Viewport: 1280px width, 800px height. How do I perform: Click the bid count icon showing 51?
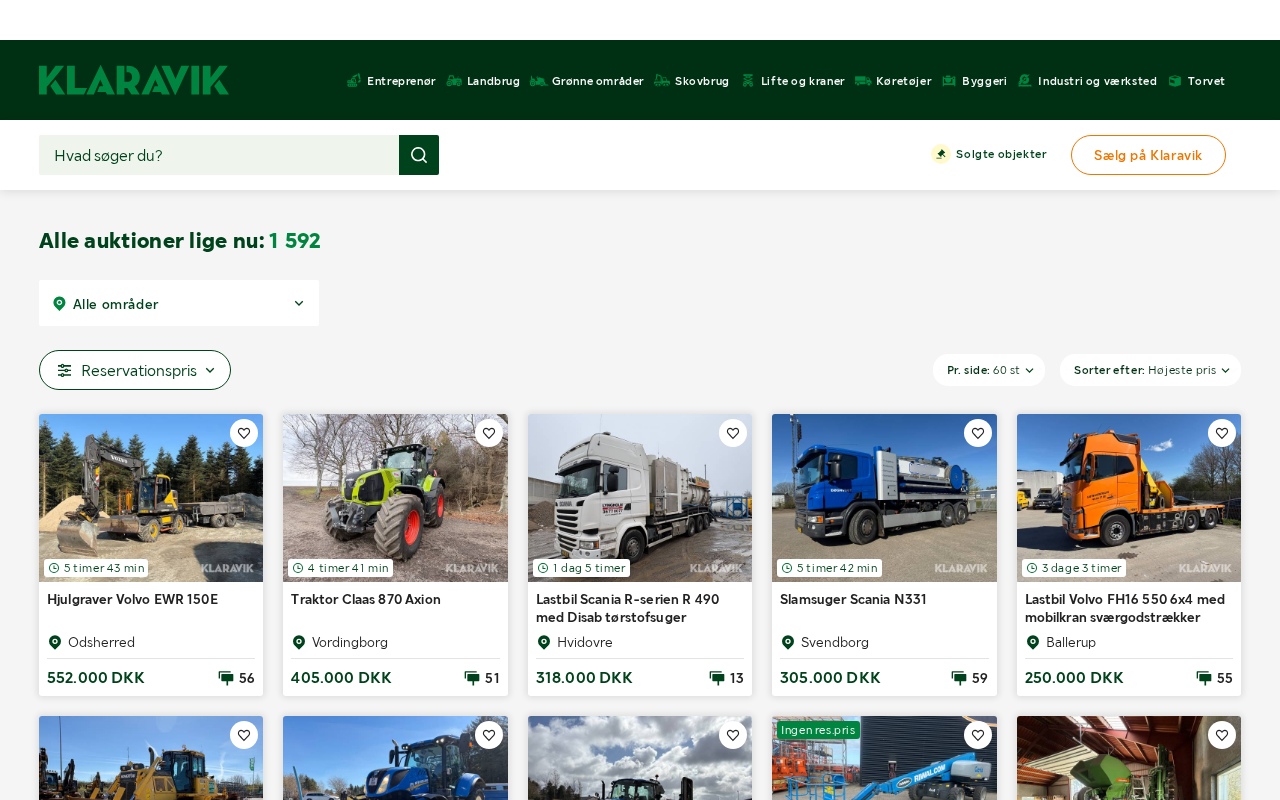472,678
